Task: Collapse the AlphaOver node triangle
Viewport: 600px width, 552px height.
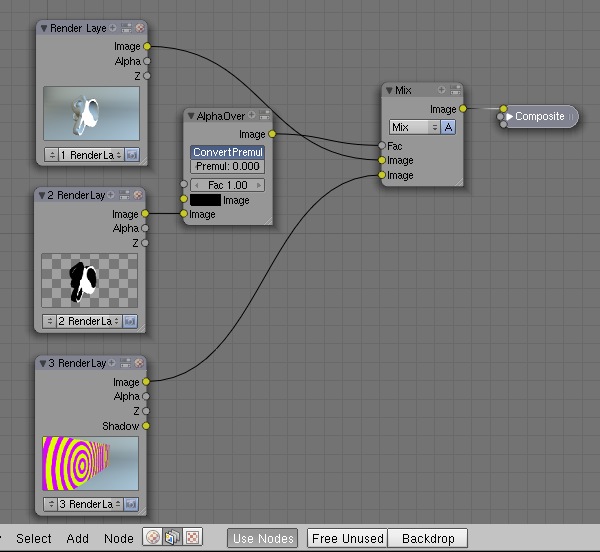Action: tap(191, 116)
